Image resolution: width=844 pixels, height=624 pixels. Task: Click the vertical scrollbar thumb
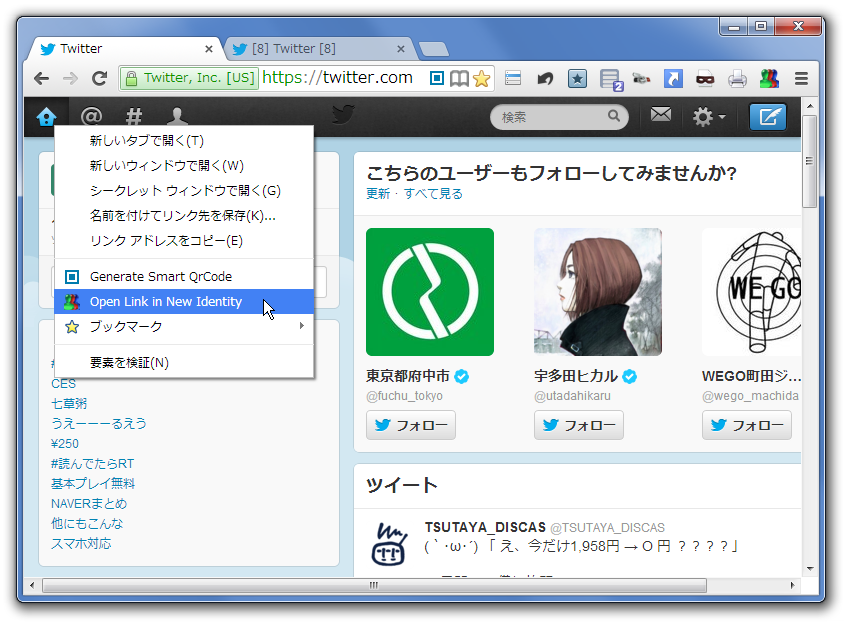(809, 162)
